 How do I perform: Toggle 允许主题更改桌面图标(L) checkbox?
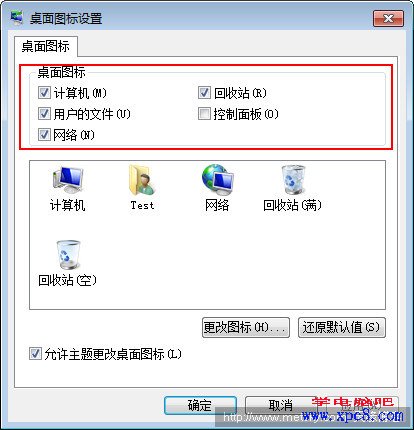pyautogui.click(x=35, y=354)
